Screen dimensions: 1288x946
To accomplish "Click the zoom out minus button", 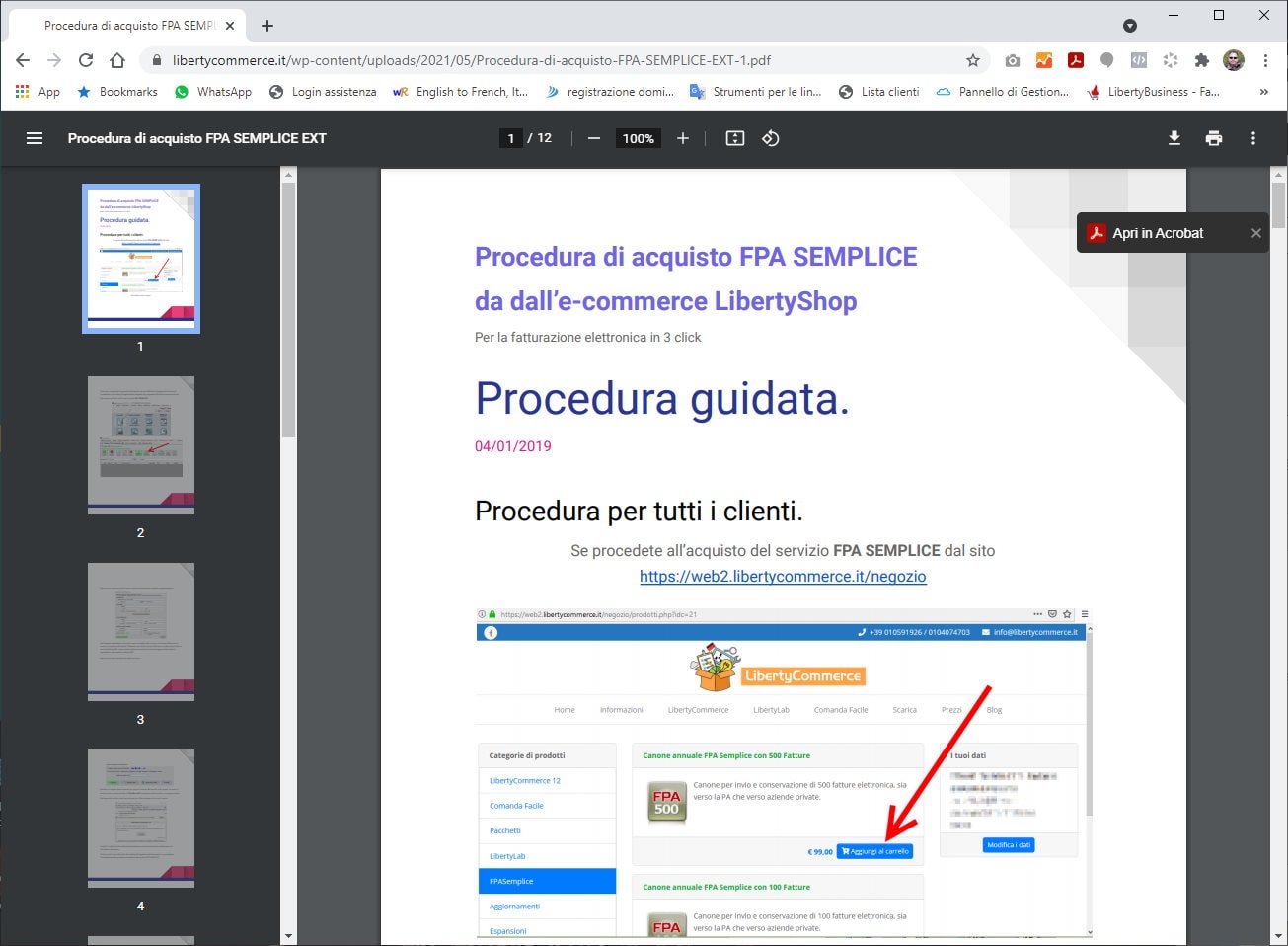I will [594, 138].
